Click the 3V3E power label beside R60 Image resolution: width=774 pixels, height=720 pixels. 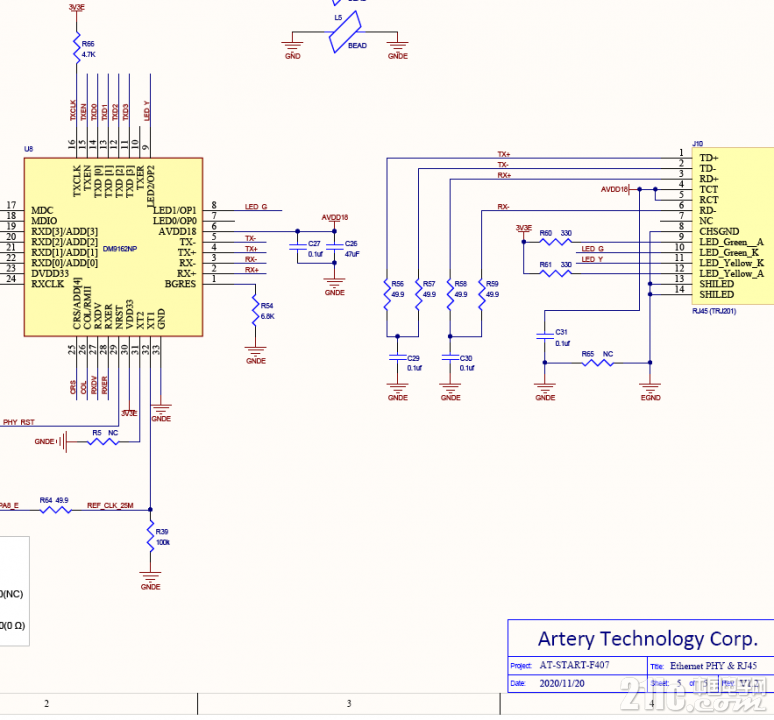coord(524,227)
